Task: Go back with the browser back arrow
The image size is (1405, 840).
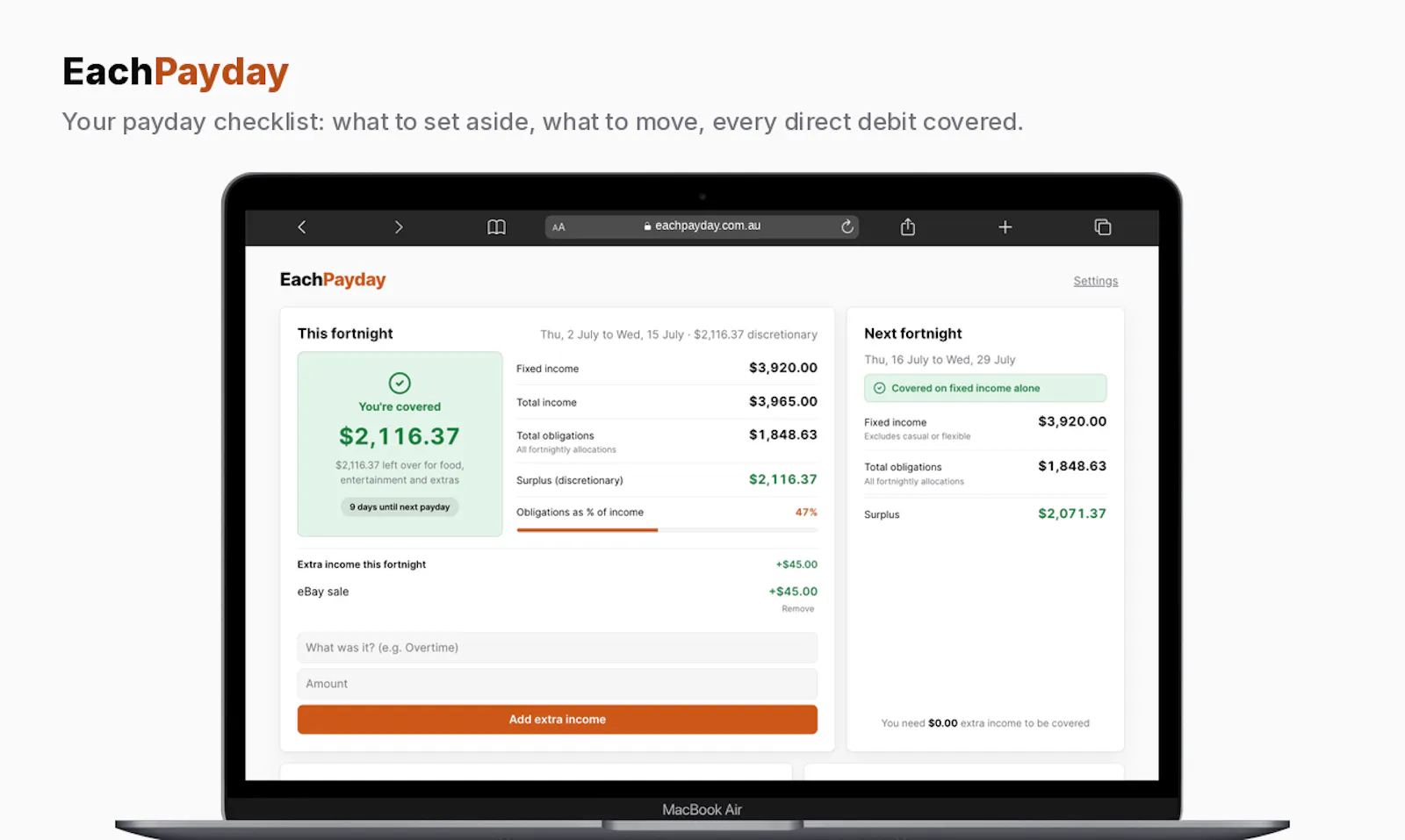Action: pos(302,227)
